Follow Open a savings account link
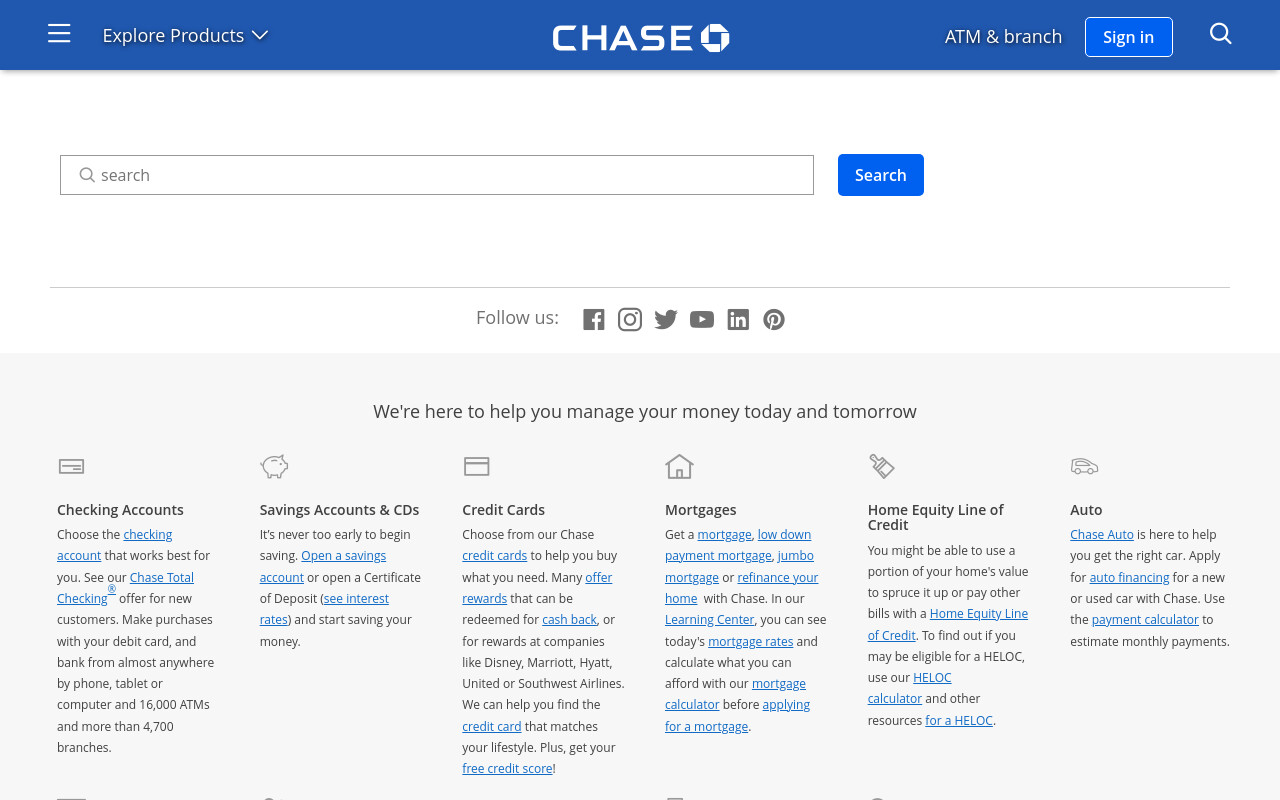Screen dimensions: 1280x800 pos(322,566)
